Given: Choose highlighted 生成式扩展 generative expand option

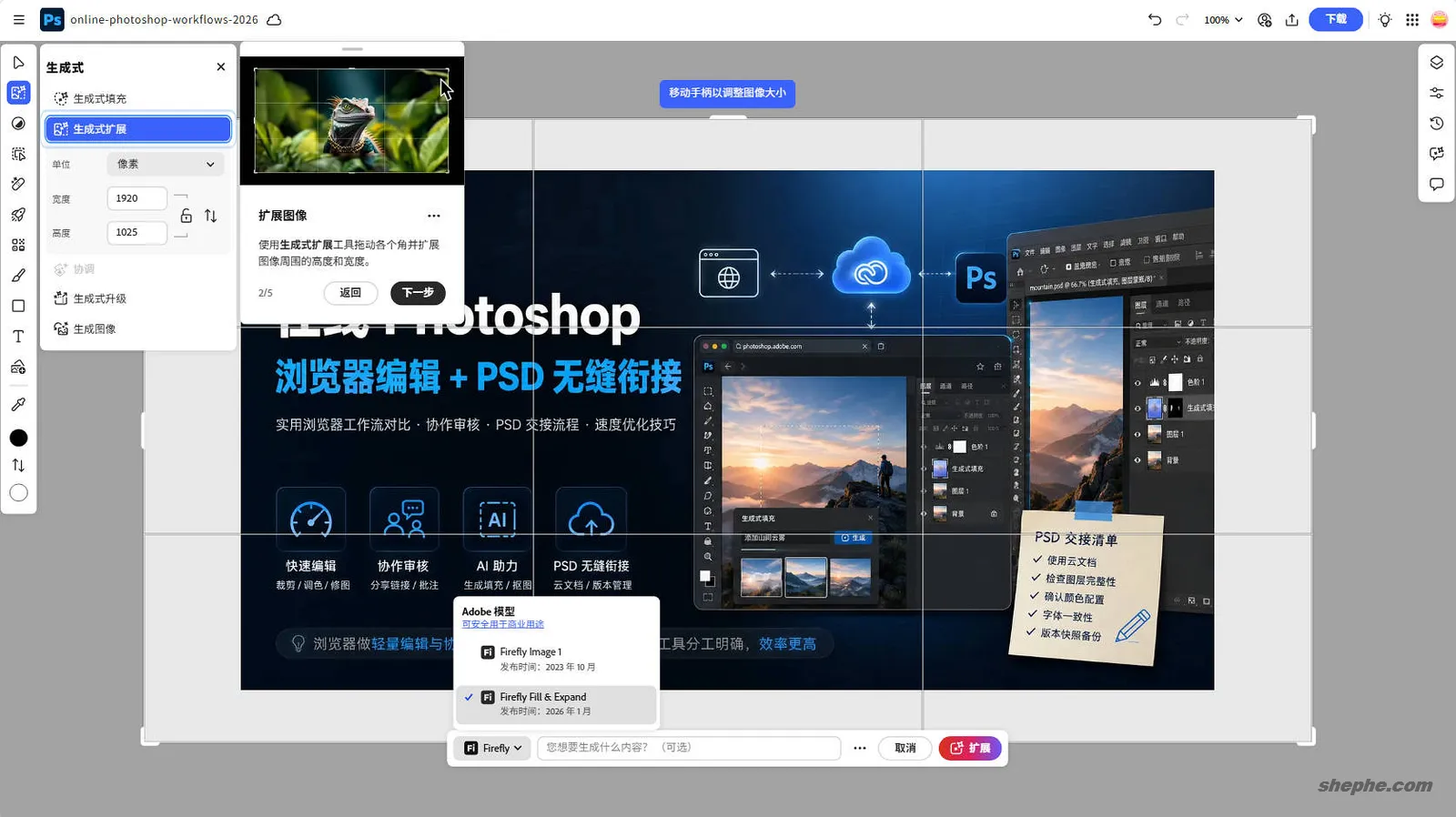Looking at the screenshot, I should pos(138,129).
